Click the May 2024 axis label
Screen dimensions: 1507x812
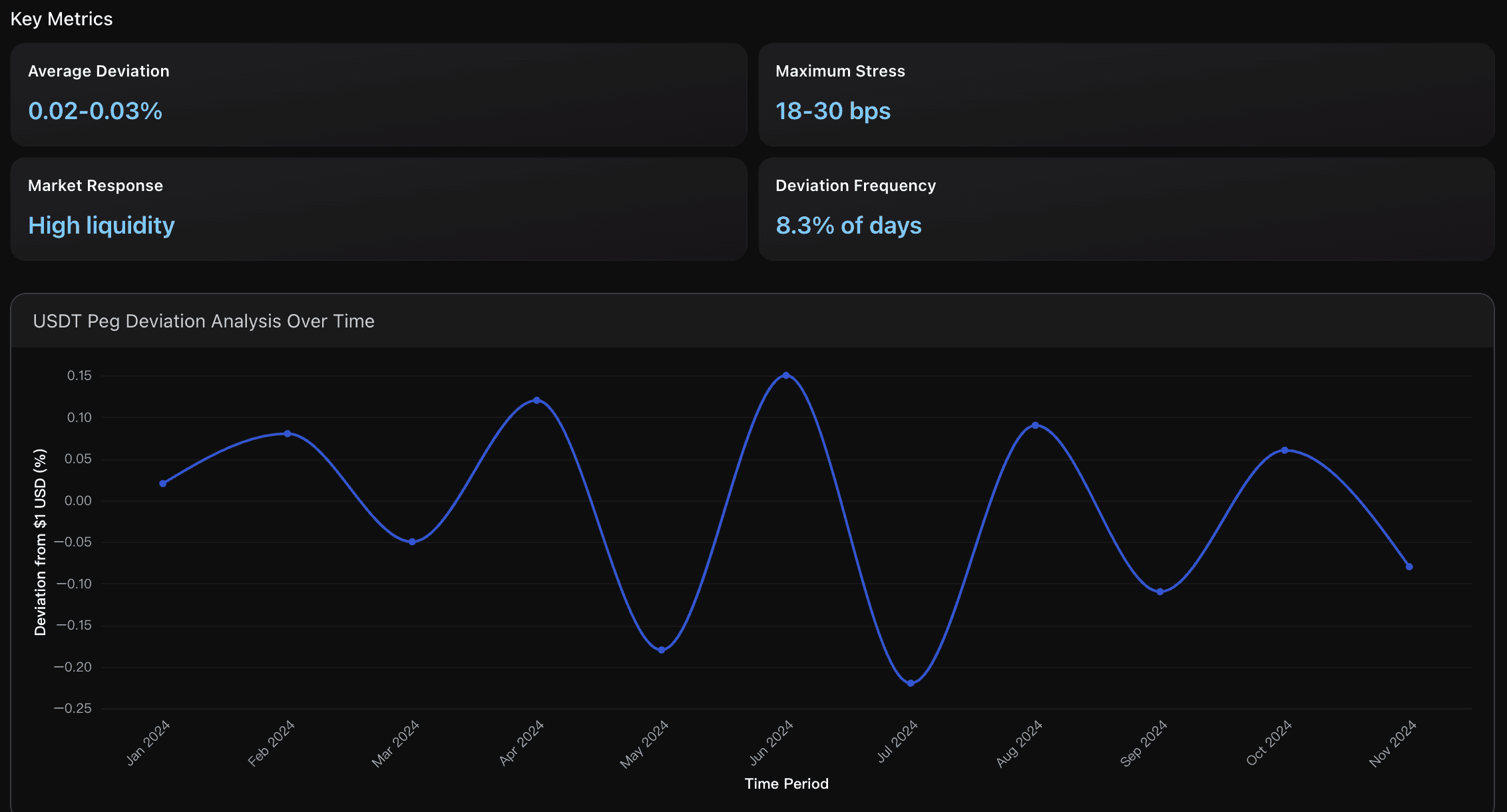point(644,745)
